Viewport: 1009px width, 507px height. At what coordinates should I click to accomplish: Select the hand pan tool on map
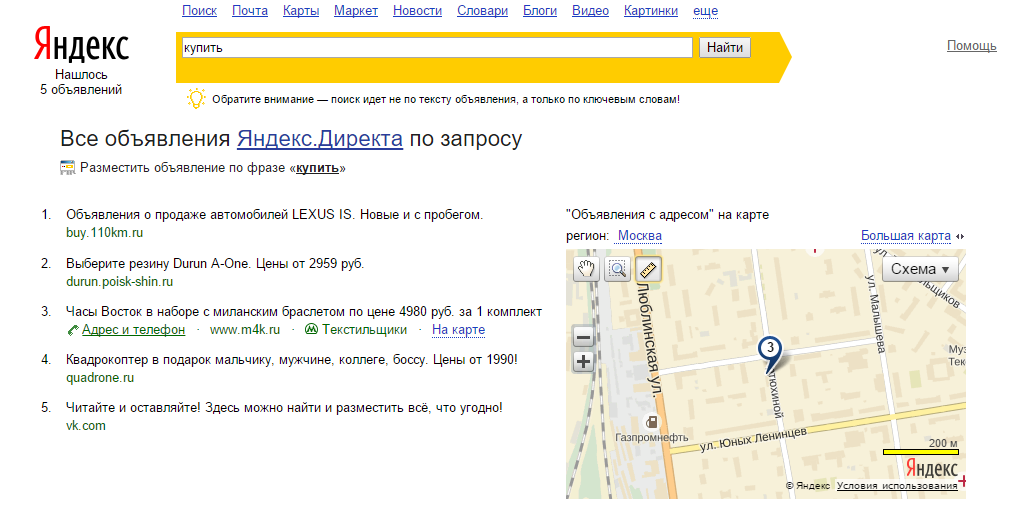[586, 269]
